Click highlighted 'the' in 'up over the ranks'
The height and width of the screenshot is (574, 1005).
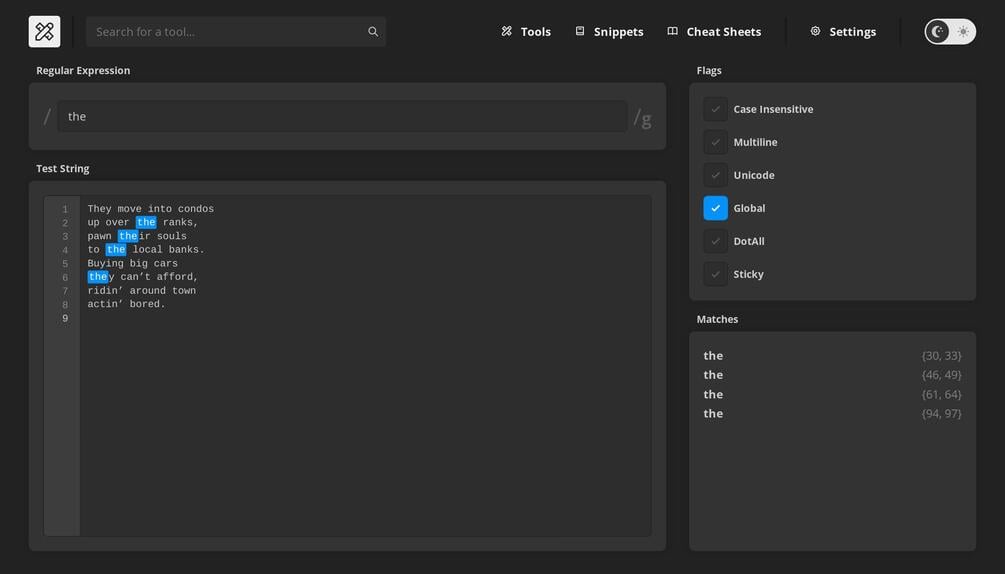tap(146, 222)
